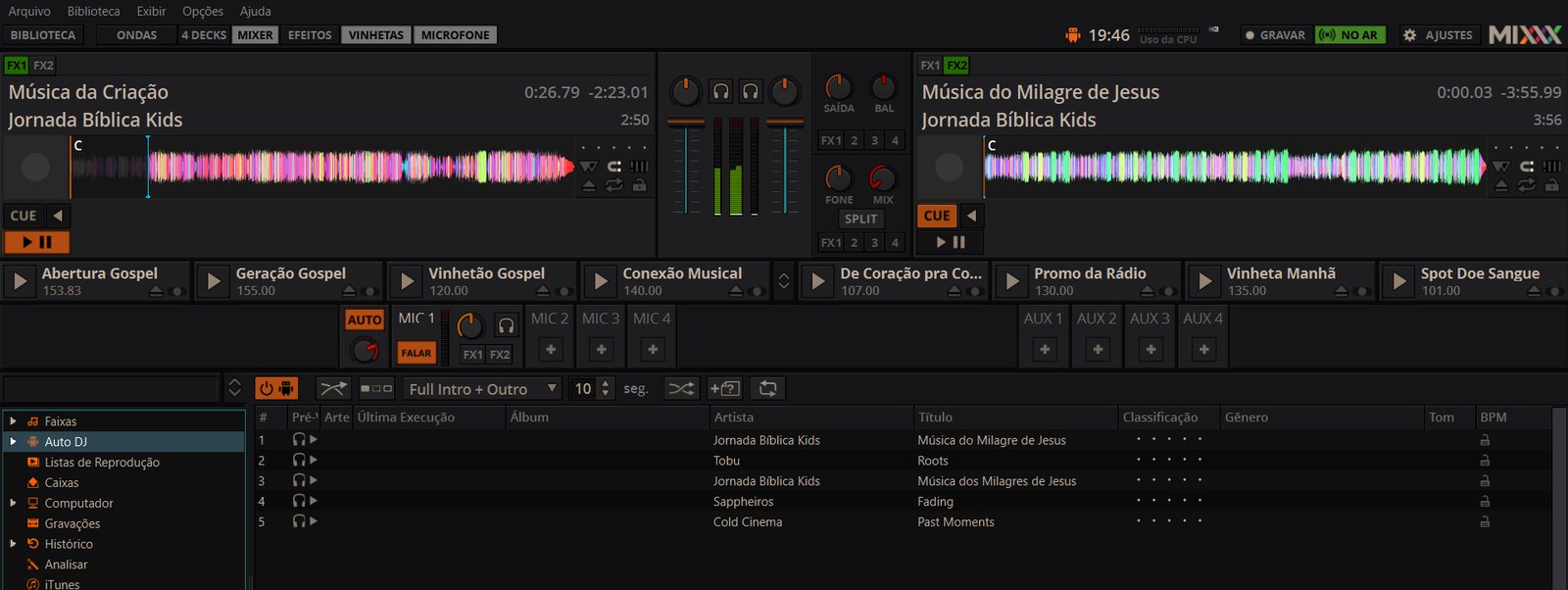Expand the Auto DJ tree item
This screenshot has width=1568, height=590.
click(13, 442)
